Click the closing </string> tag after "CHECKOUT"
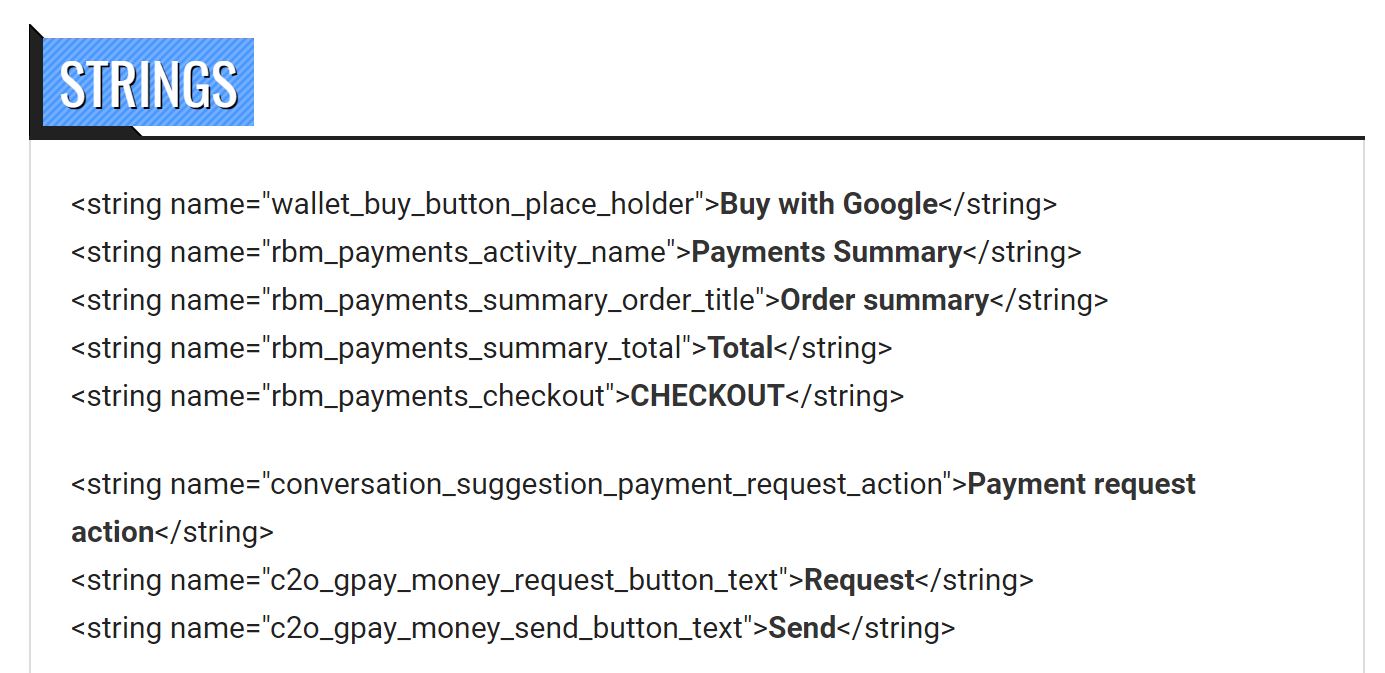Image resolution: width=1385 pixels, height=673 pixels. click(x=845, y=396)
